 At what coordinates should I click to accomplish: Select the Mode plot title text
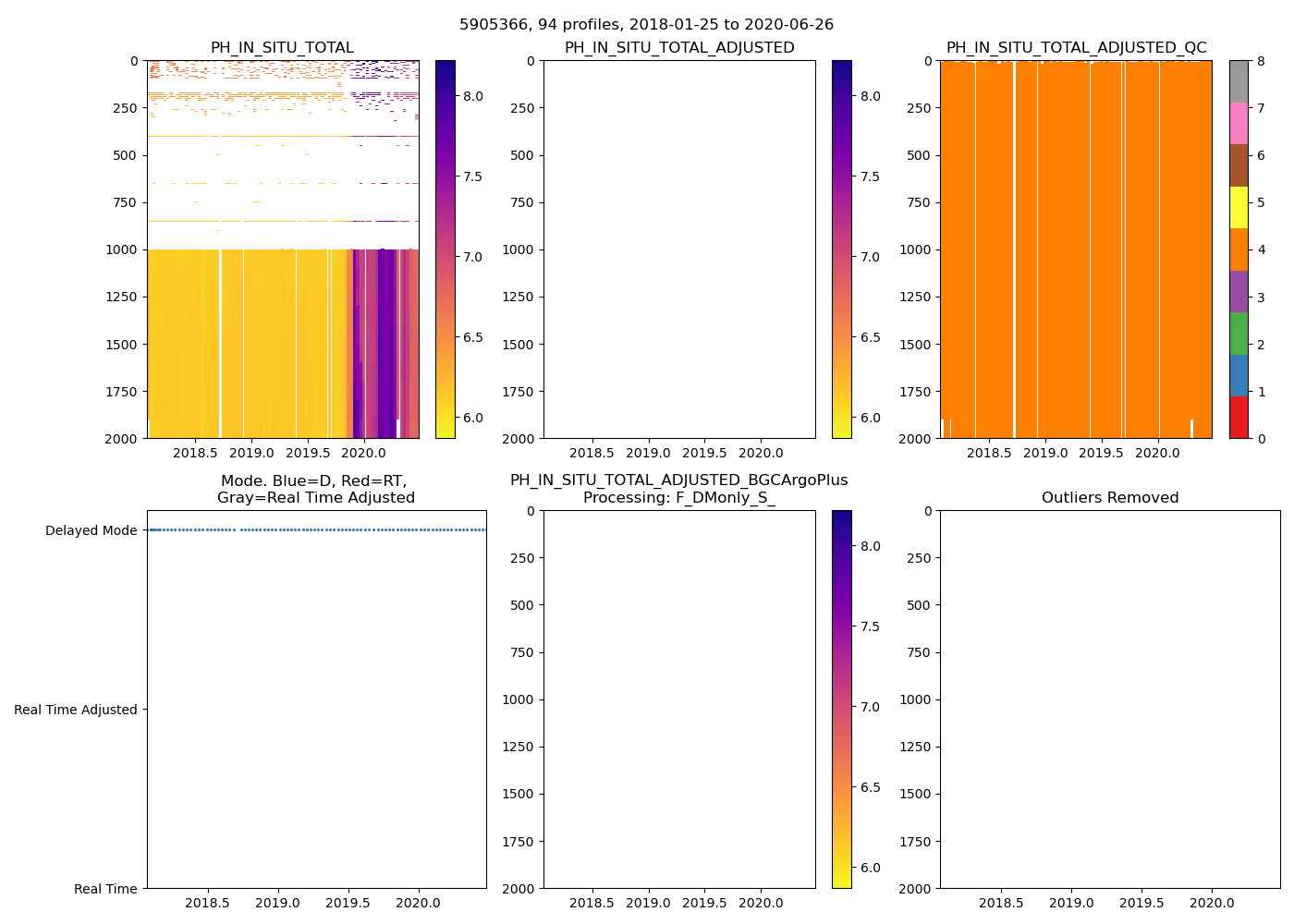pyautogui.click(x=315, y=489)
